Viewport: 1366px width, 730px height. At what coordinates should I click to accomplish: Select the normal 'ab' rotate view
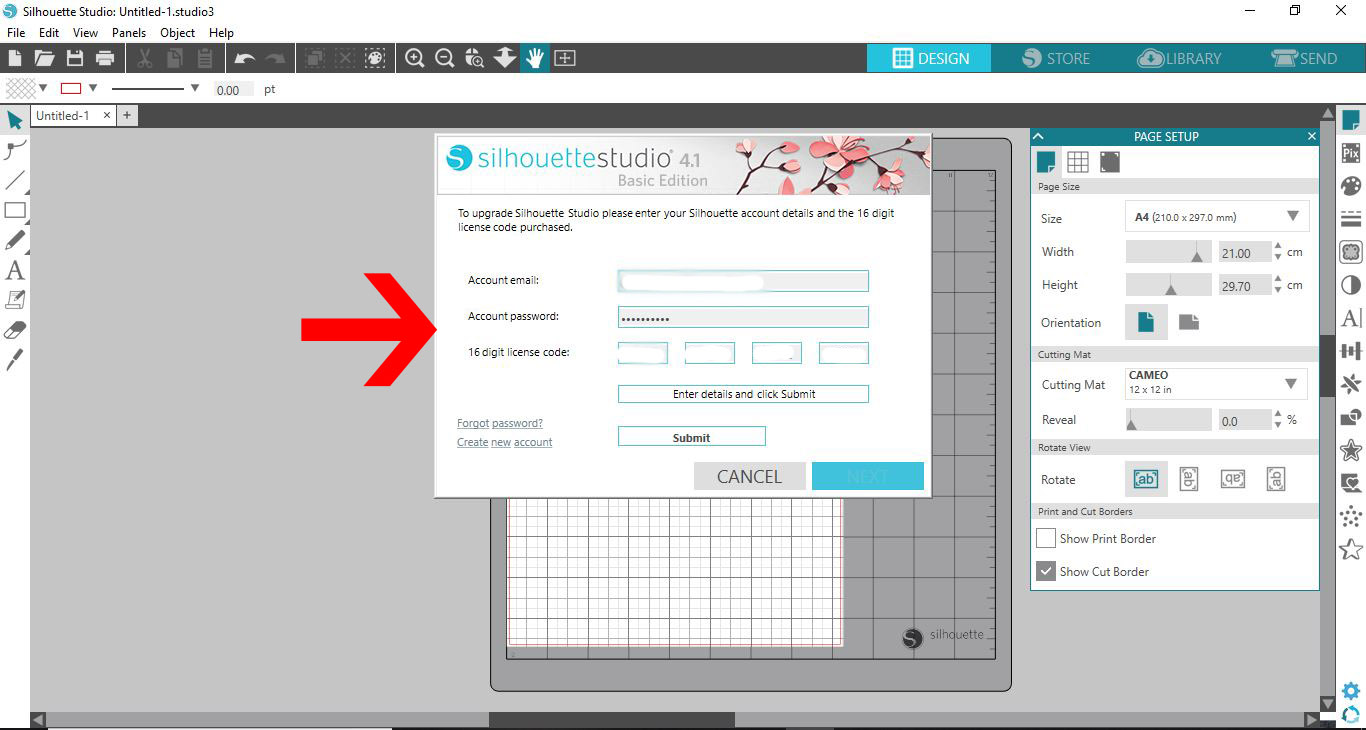coord(1145,480)
